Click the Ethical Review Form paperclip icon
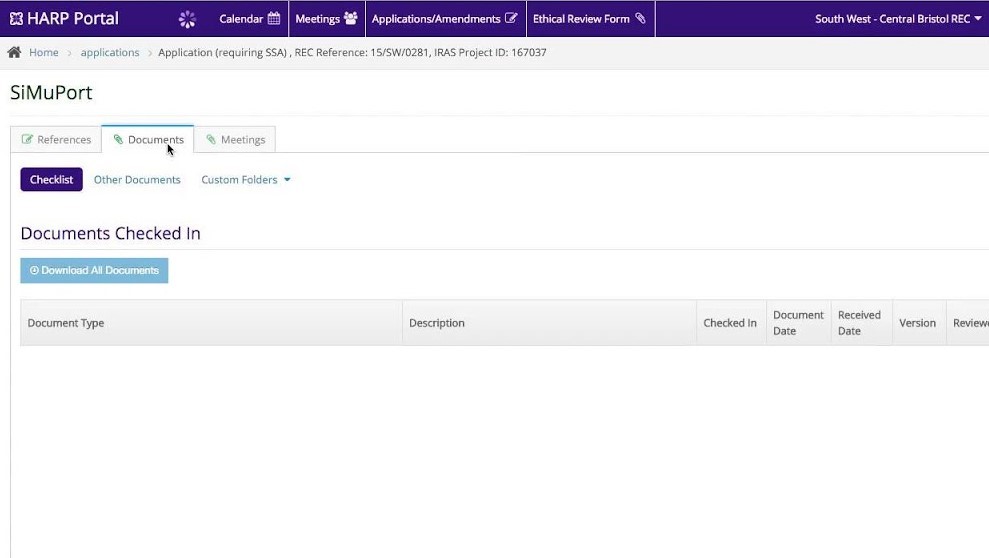Image resolution: width=989 pixels, height=558 pixels. click(641, 18)
